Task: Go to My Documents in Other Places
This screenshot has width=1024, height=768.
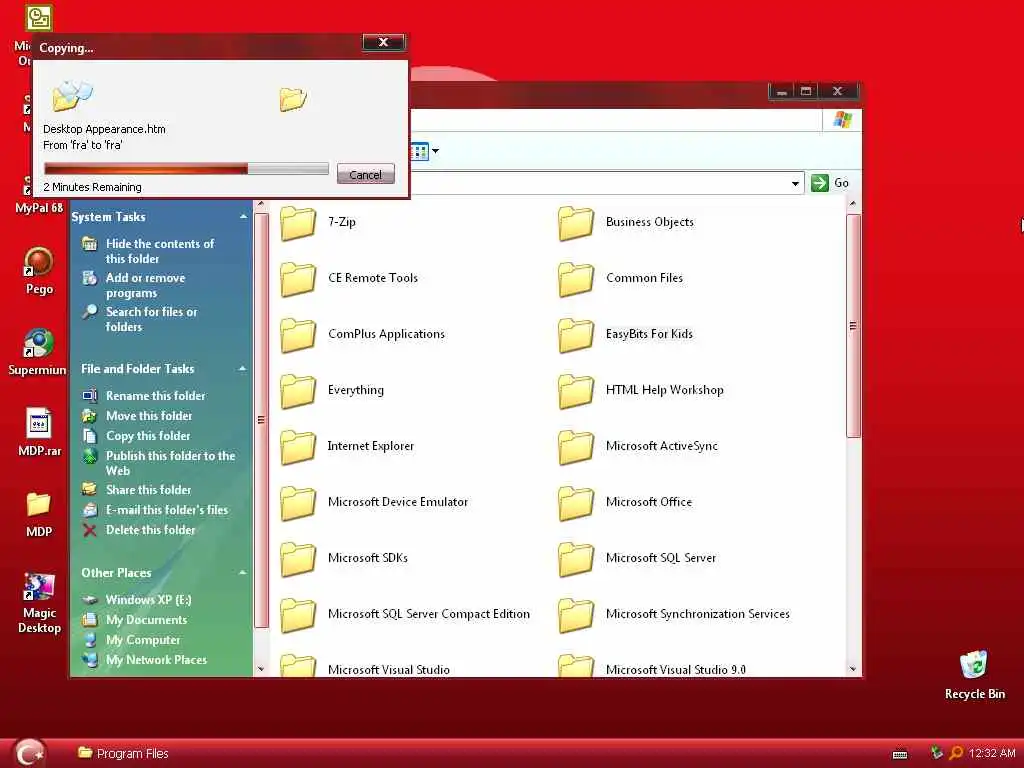Action: coord(146,620)
